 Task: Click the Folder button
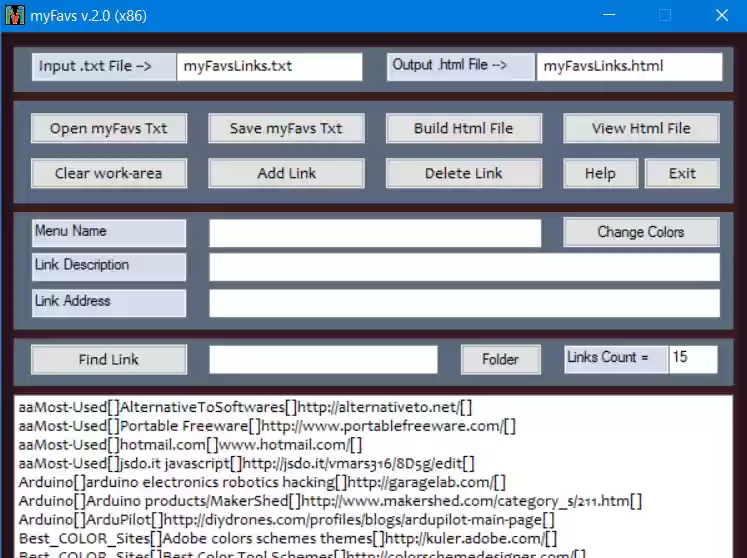(x=501, y=359)
